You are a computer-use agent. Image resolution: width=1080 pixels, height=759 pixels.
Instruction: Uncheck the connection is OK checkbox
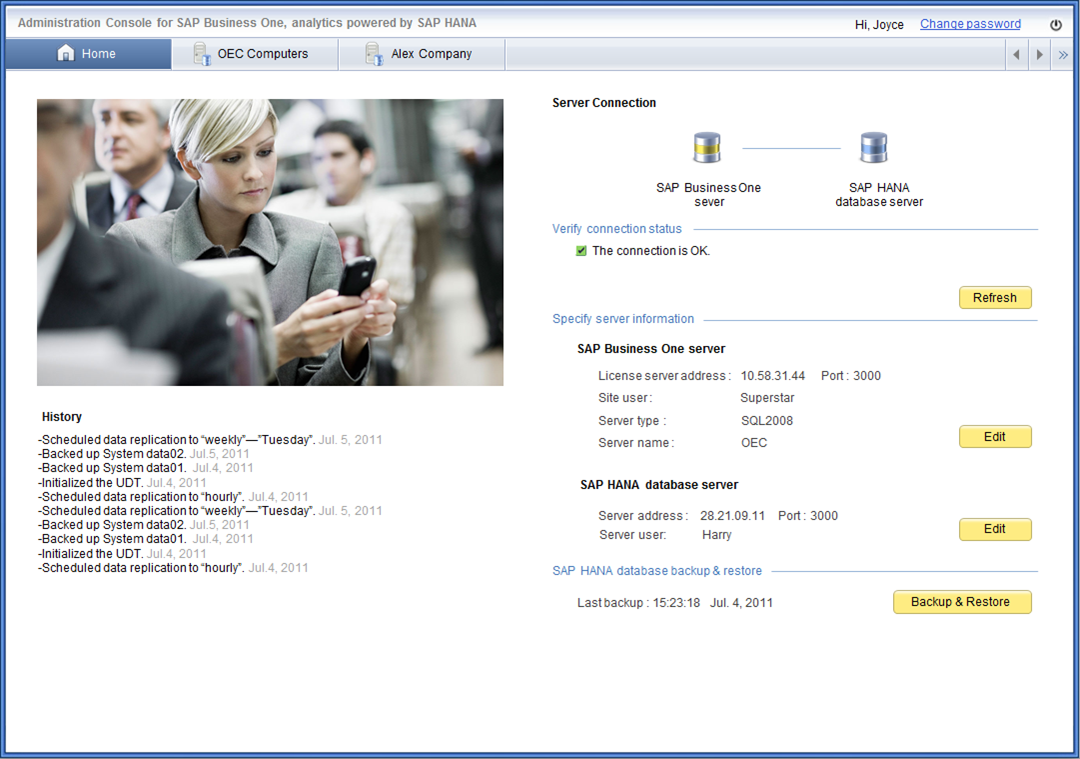[581, 250]
